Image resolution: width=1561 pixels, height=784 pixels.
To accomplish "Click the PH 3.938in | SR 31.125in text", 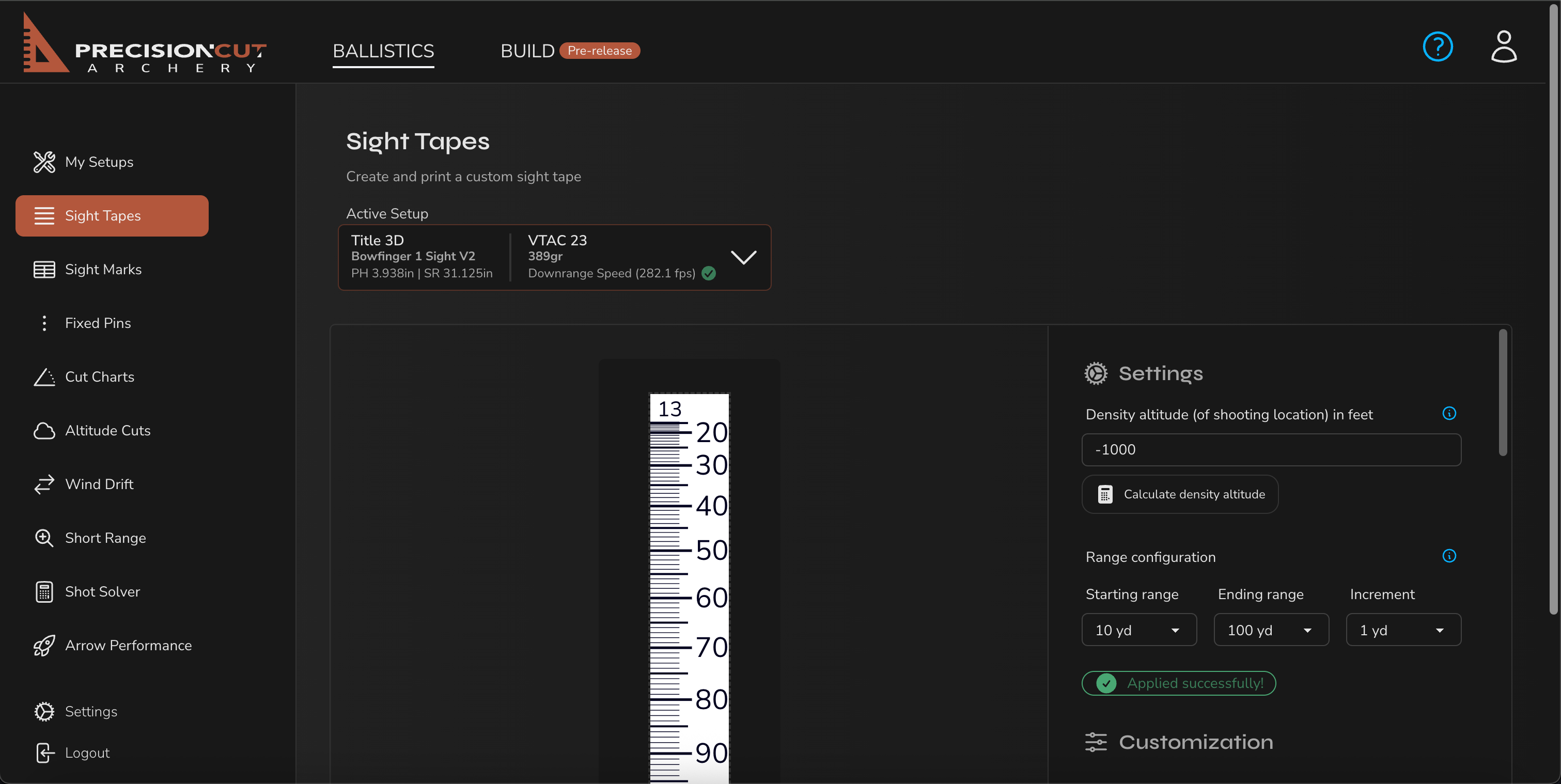I will 422,273.
